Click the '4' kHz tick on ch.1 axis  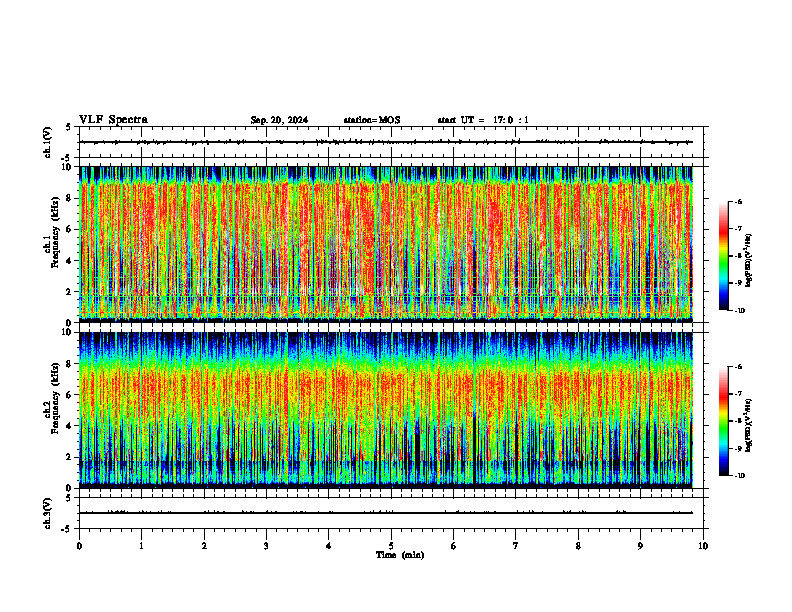click(69, 261)
